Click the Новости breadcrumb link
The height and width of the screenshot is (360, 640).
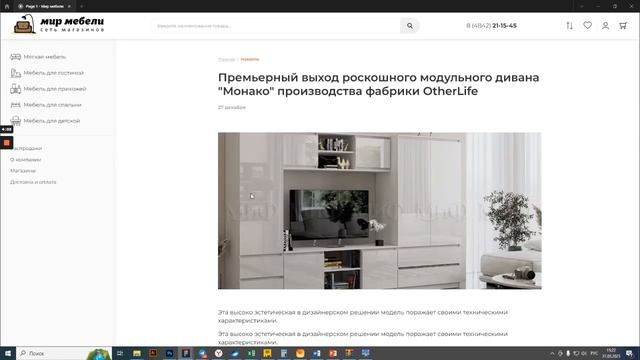249,60
